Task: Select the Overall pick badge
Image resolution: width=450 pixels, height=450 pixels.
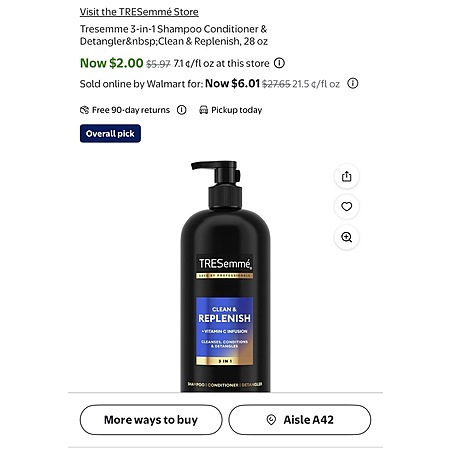Action: click(110, 133)
